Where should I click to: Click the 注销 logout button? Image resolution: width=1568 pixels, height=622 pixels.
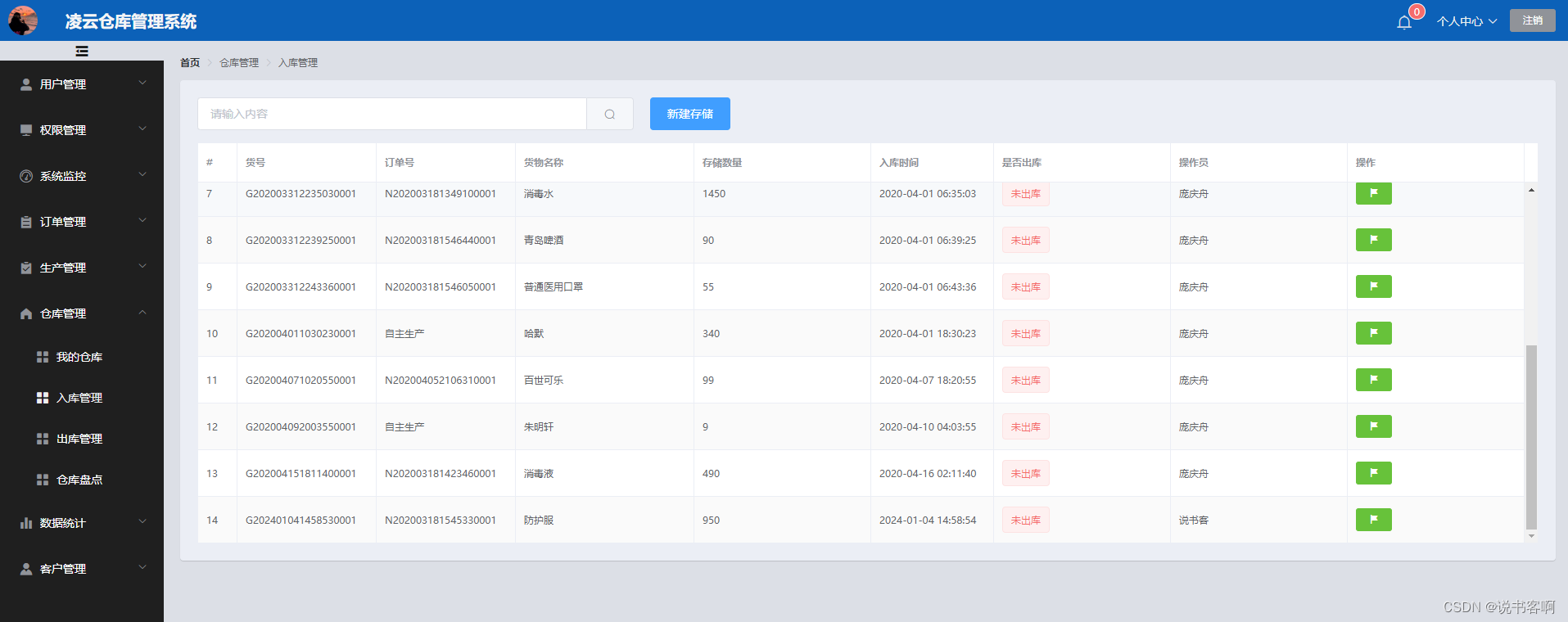[x=1532, y=20]
